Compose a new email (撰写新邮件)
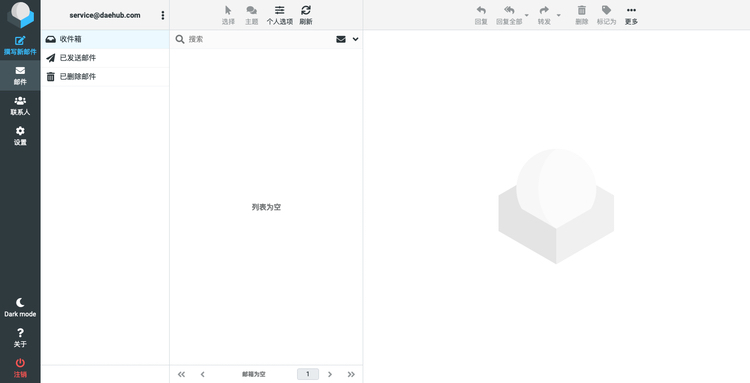This screenshot has width=750, height=383. point(20,45)
